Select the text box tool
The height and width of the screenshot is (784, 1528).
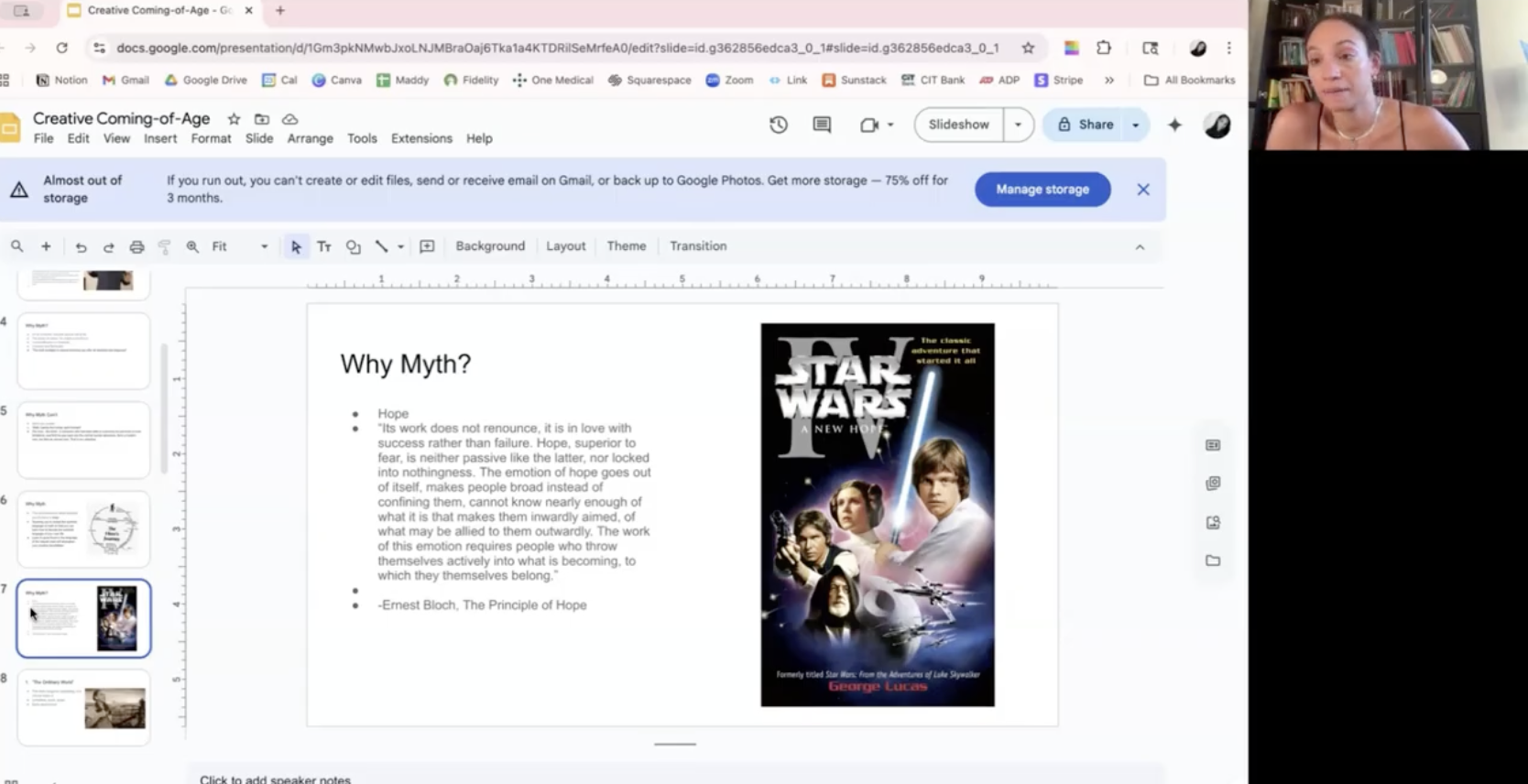click(324, 246)
